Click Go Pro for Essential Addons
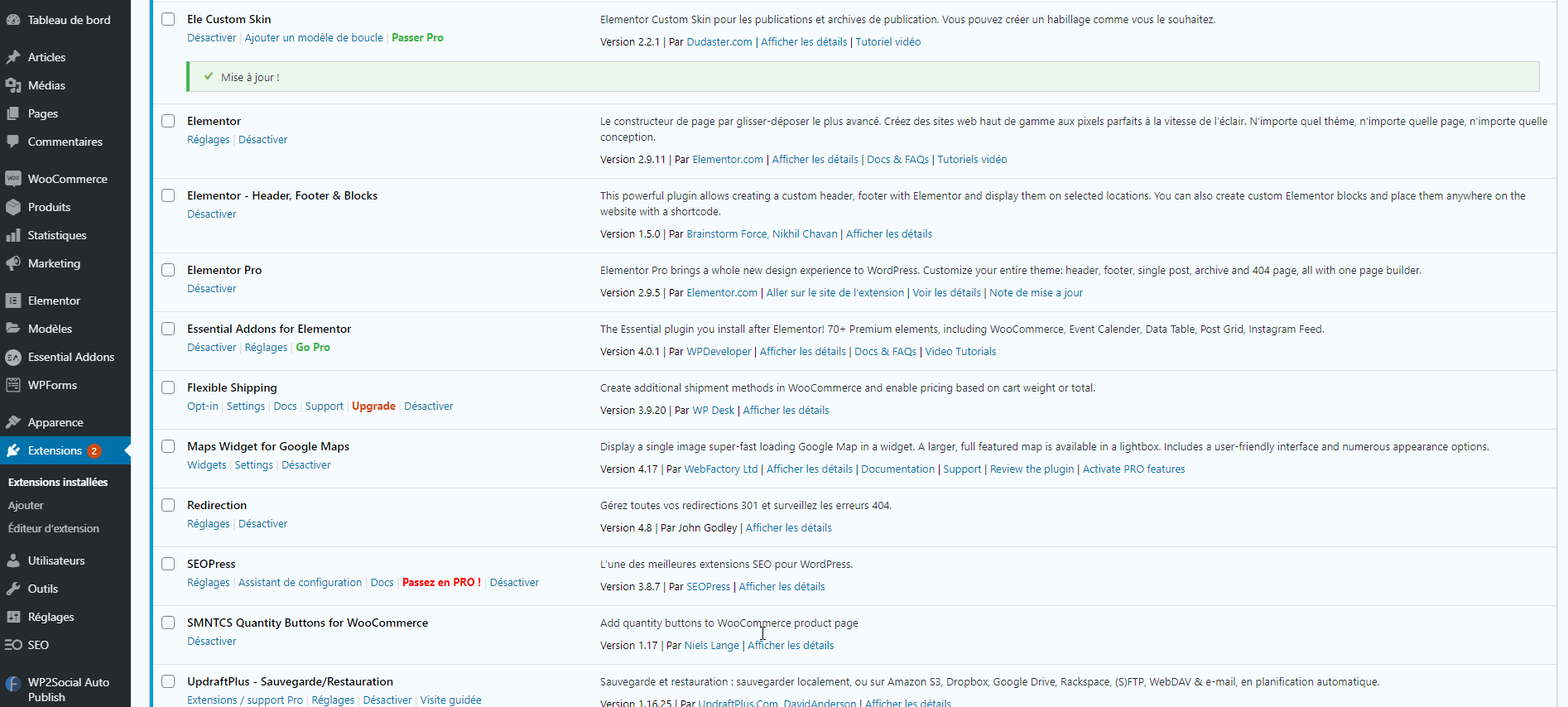The height and width of the screenshot is (707, 1568). (x=313, y=348)
